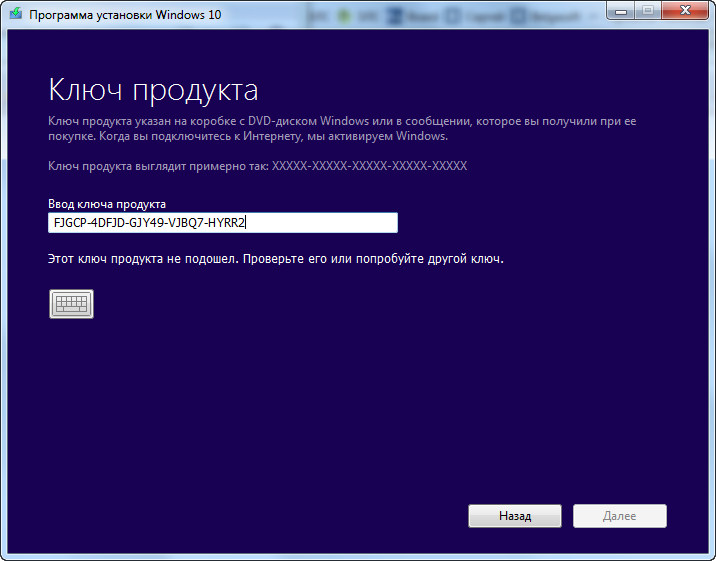Click the sample key format XXXXX-XXXXX-XXXXX-XXXXX-XXXXX text
The image size is (716, 561).
[x=369, y=166]
